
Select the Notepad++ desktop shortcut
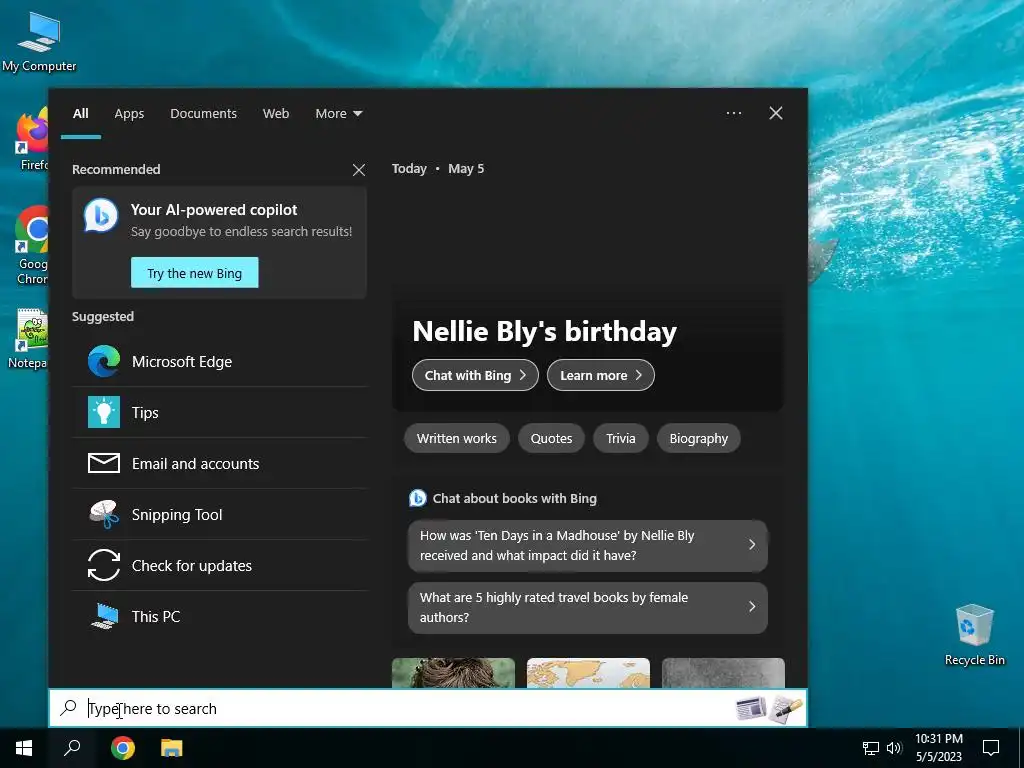(29, 338)
